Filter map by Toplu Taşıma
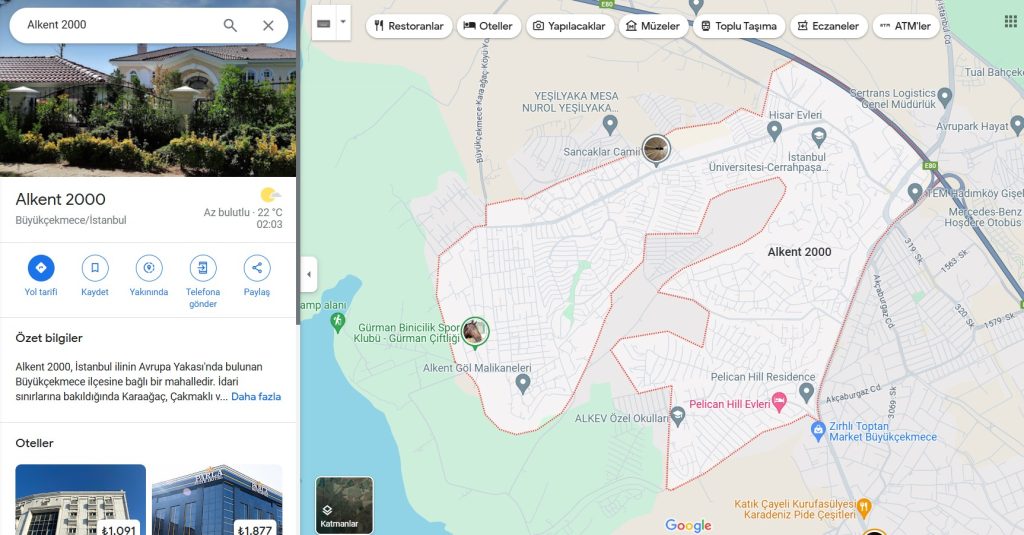The height and width of the screenshot is (535, 1024). 739,26
